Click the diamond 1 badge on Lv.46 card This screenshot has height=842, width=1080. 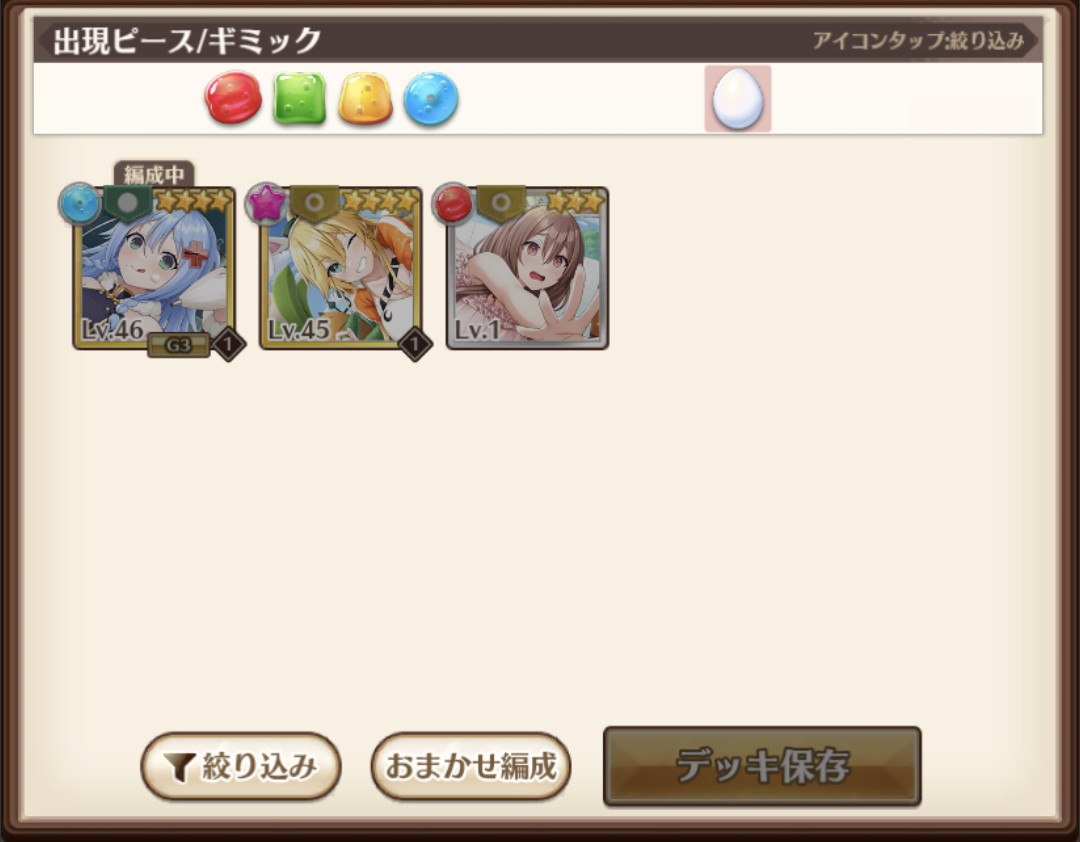click(228, 343)
